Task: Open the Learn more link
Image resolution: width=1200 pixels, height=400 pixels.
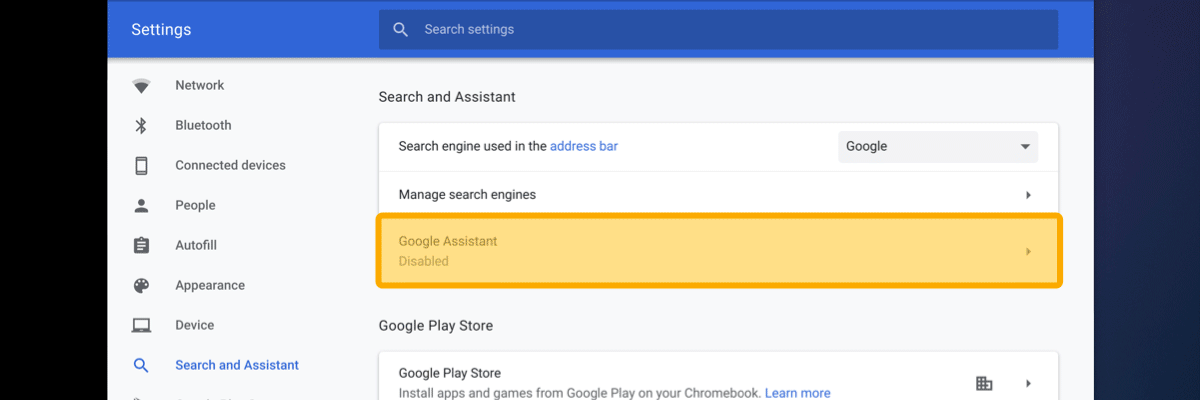Action: click(x=798, y=393)
